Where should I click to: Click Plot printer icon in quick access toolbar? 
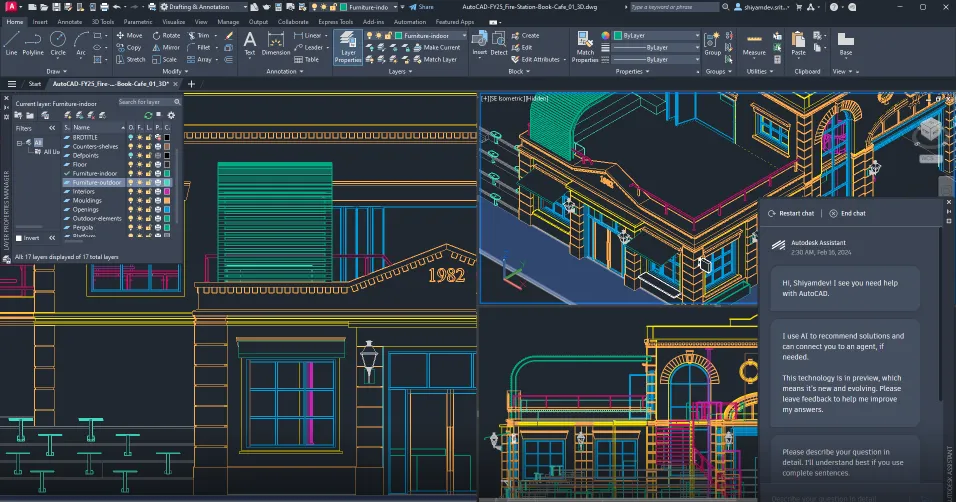(x=104, y=7)
